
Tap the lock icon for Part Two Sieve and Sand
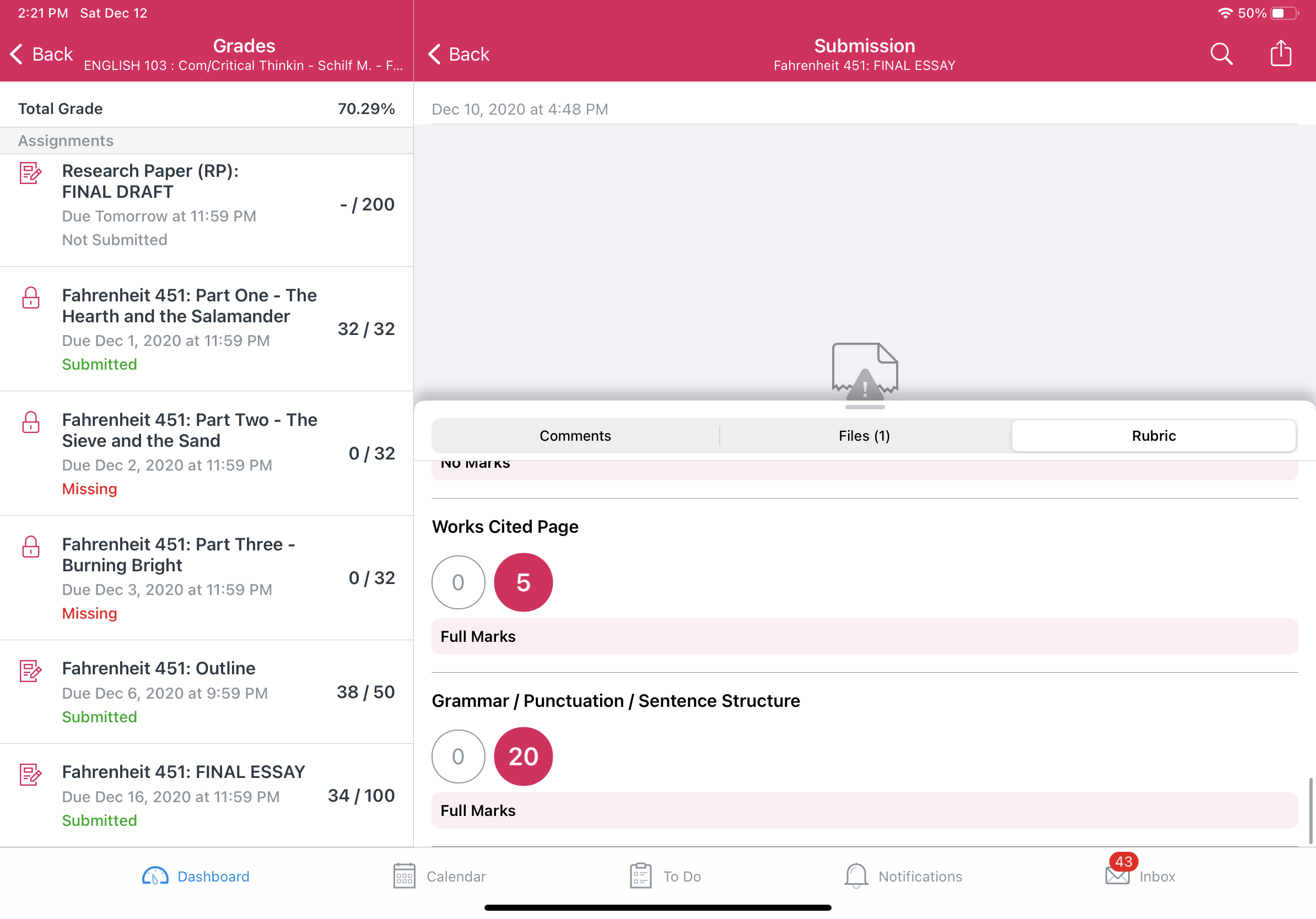tap(30, 421)
